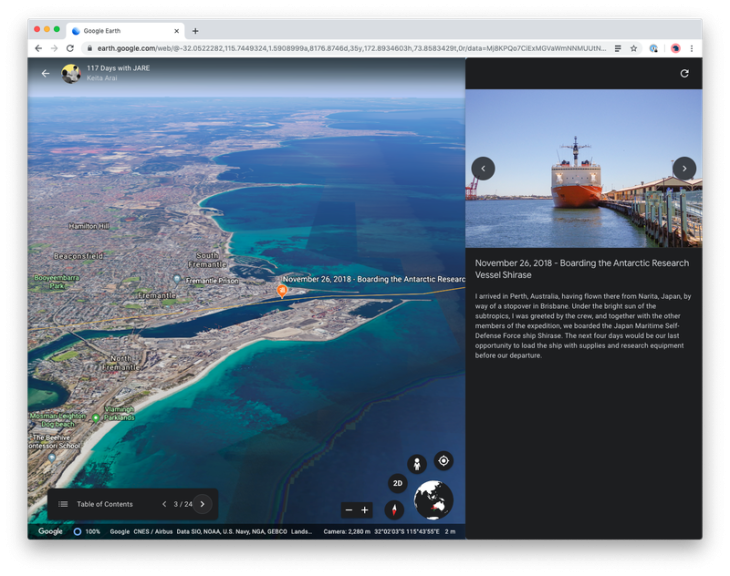Image resolution: width=730 pixels, height=576 pixels.
Task: Click the mini globe overview
Action: coord(433,500)
